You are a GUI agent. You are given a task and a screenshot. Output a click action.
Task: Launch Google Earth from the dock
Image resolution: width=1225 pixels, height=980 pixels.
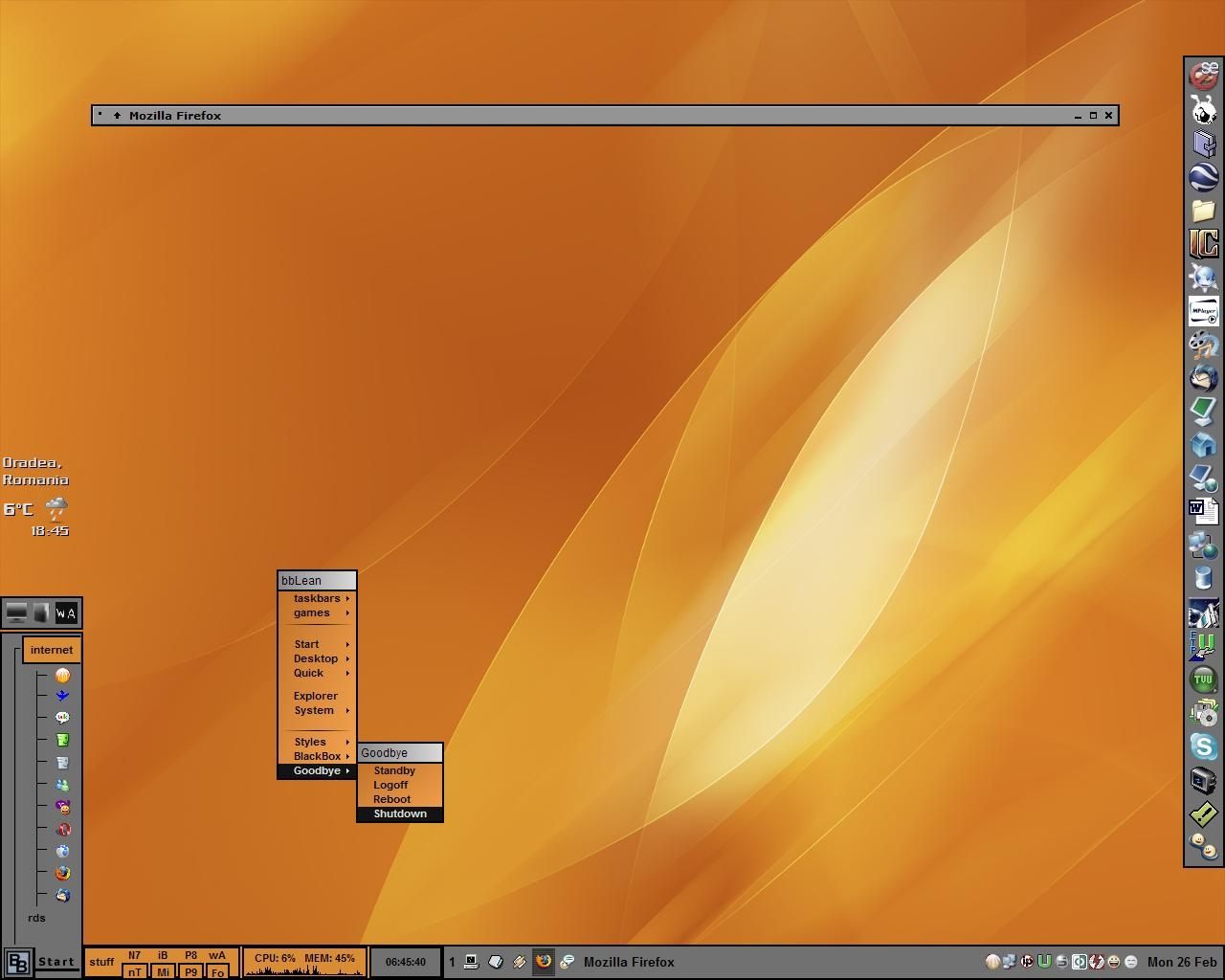(1203, 176)
